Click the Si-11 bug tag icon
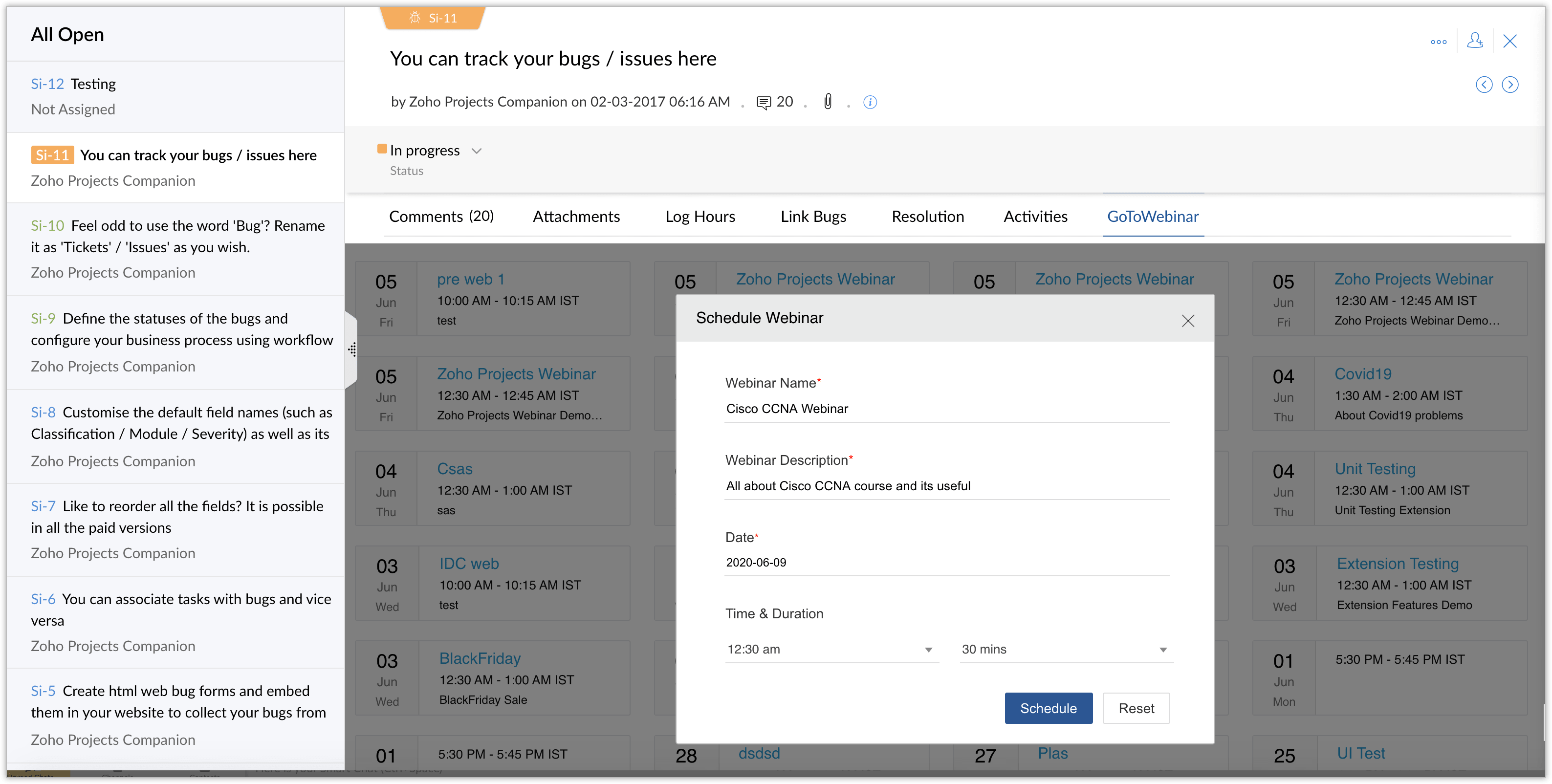This screenshot has width=1552, height=784. [x=415, y=18]
